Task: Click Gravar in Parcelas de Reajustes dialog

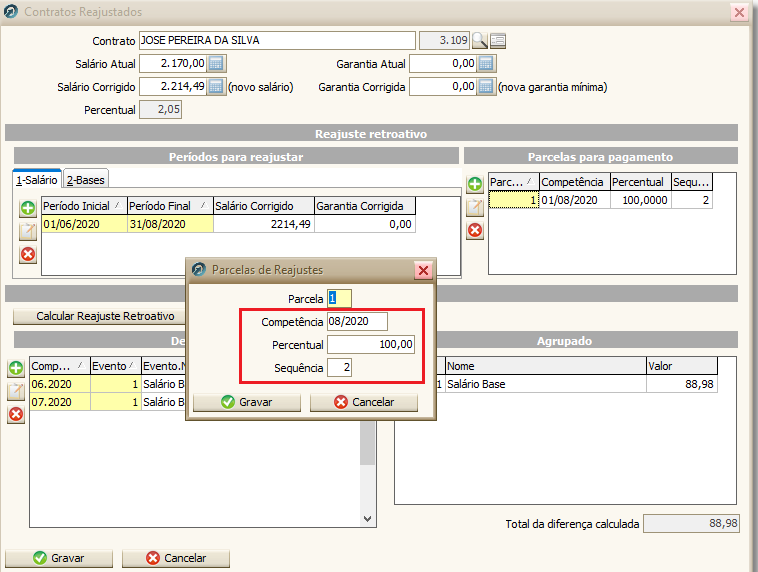Action: (x=247, y=402)
